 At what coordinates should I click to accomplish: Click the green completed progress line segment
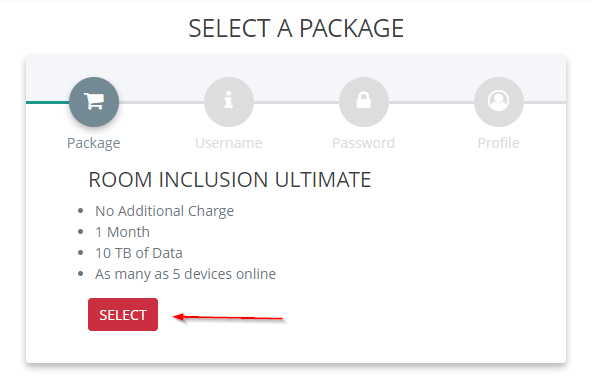(x=48, y=102)
